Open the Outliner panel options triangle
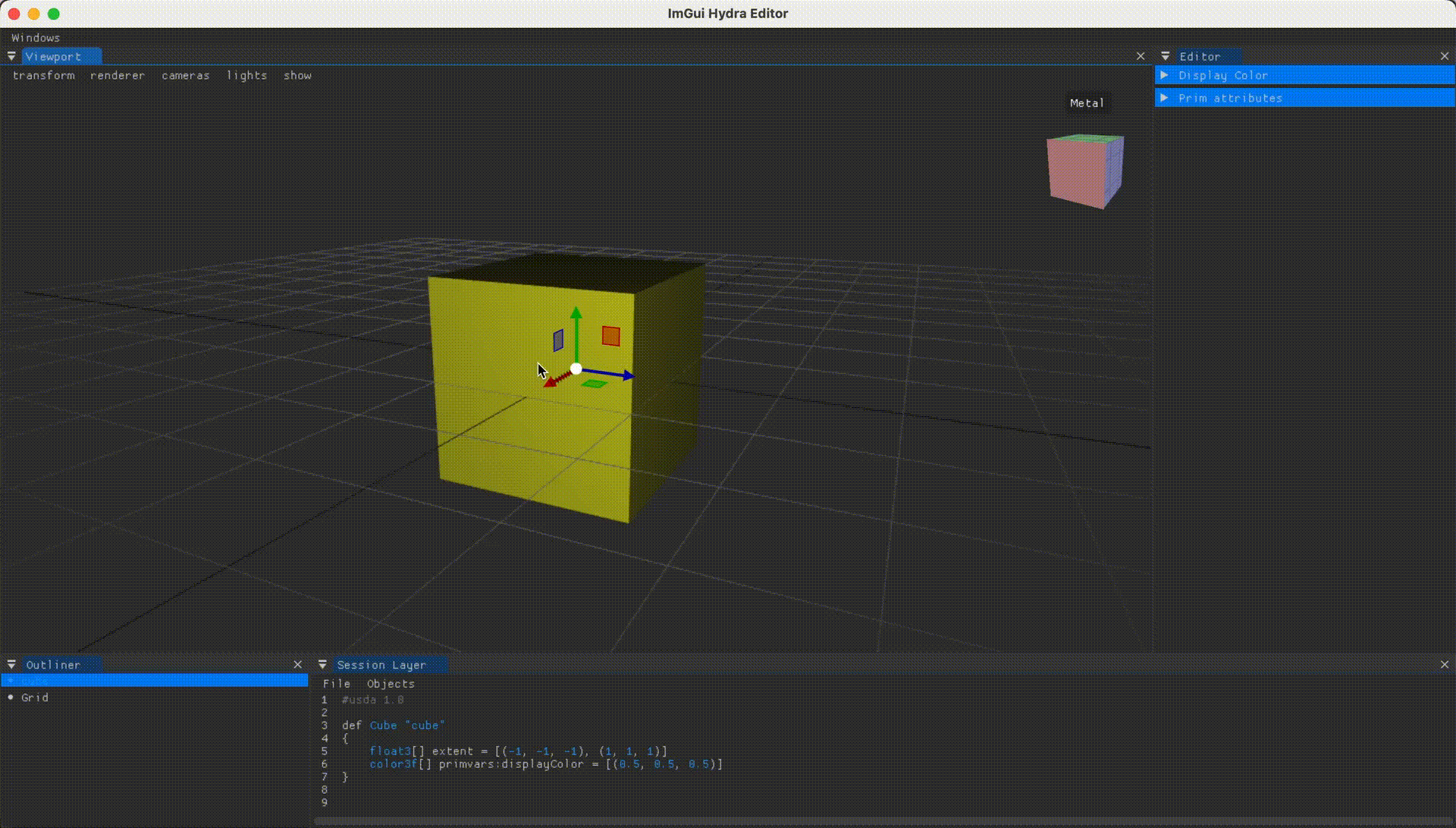This screenshot has height=828, width=1456. 11,665
